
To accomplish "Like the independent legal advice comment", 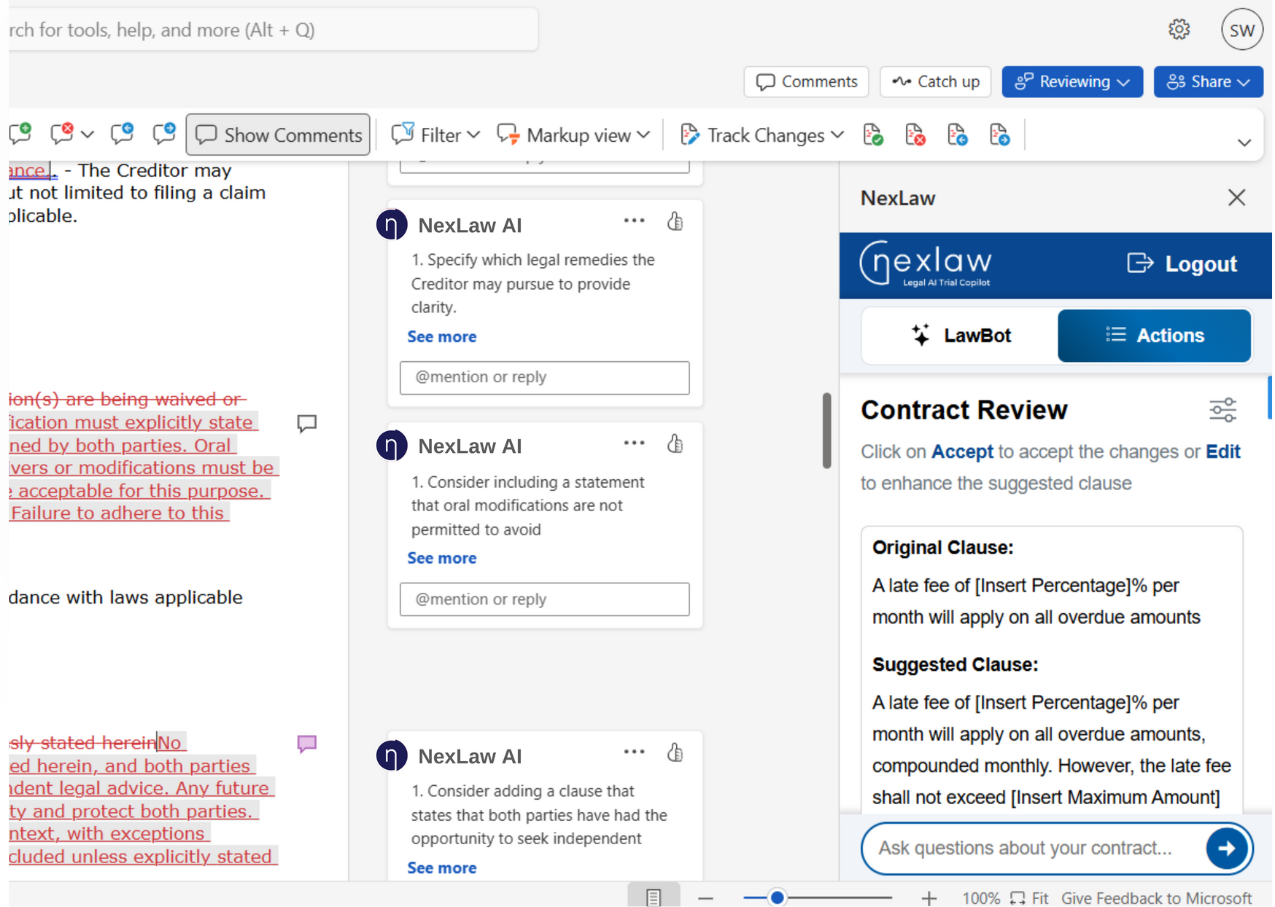I will click(x=675, y=752).
